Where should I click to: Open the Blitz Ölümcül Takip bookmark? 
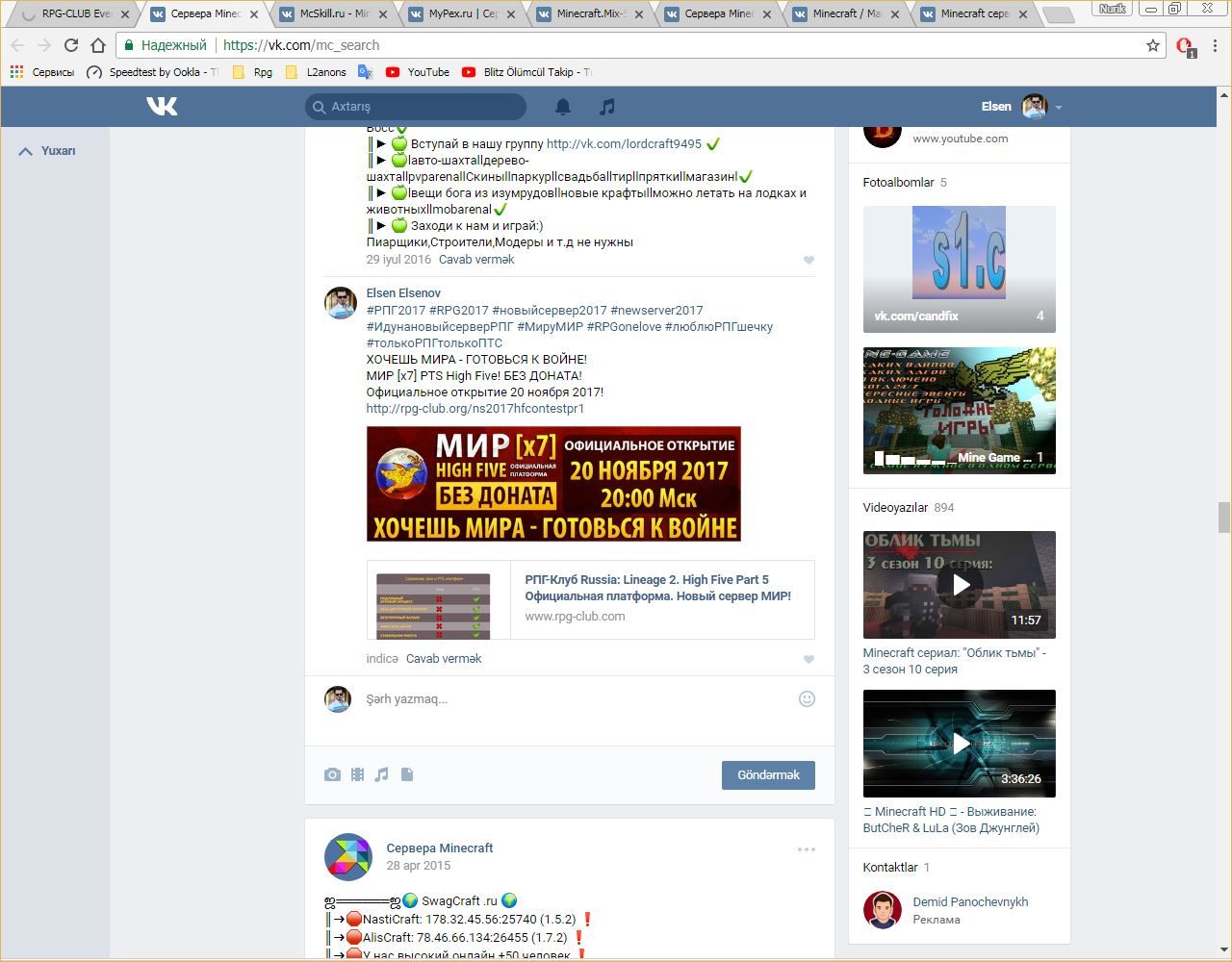click(x=526, y=72)
